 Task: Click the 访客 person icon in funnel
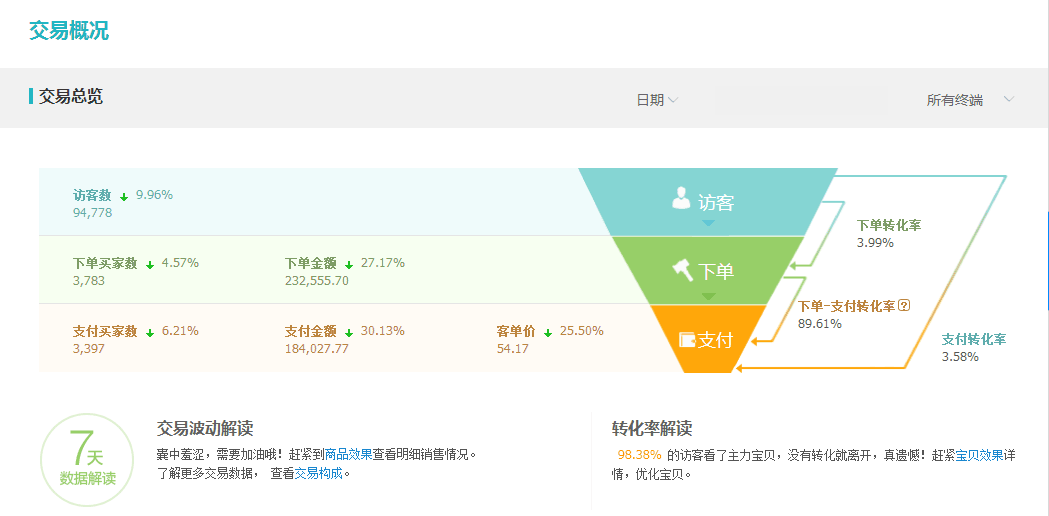click(x=681, y=199)
